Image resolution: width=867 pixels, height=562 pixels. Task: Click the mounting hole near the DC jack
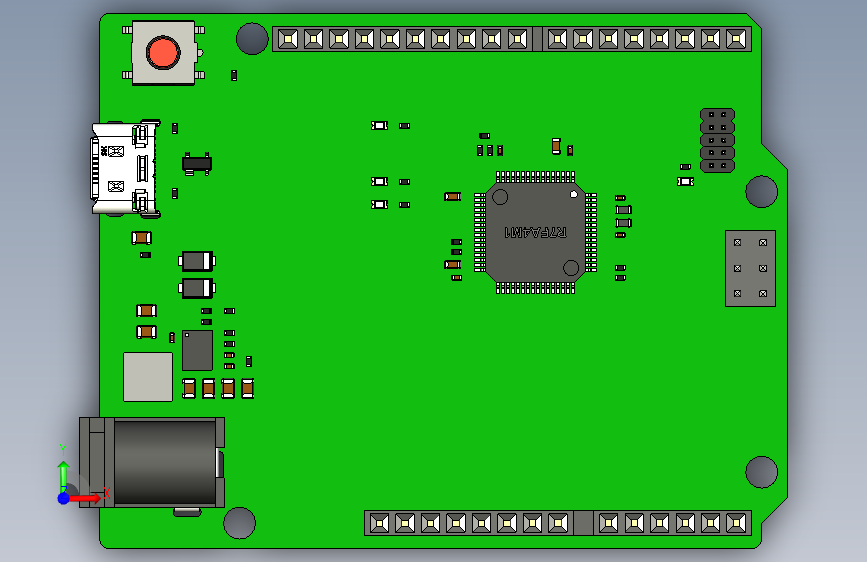tap(239, 523)
